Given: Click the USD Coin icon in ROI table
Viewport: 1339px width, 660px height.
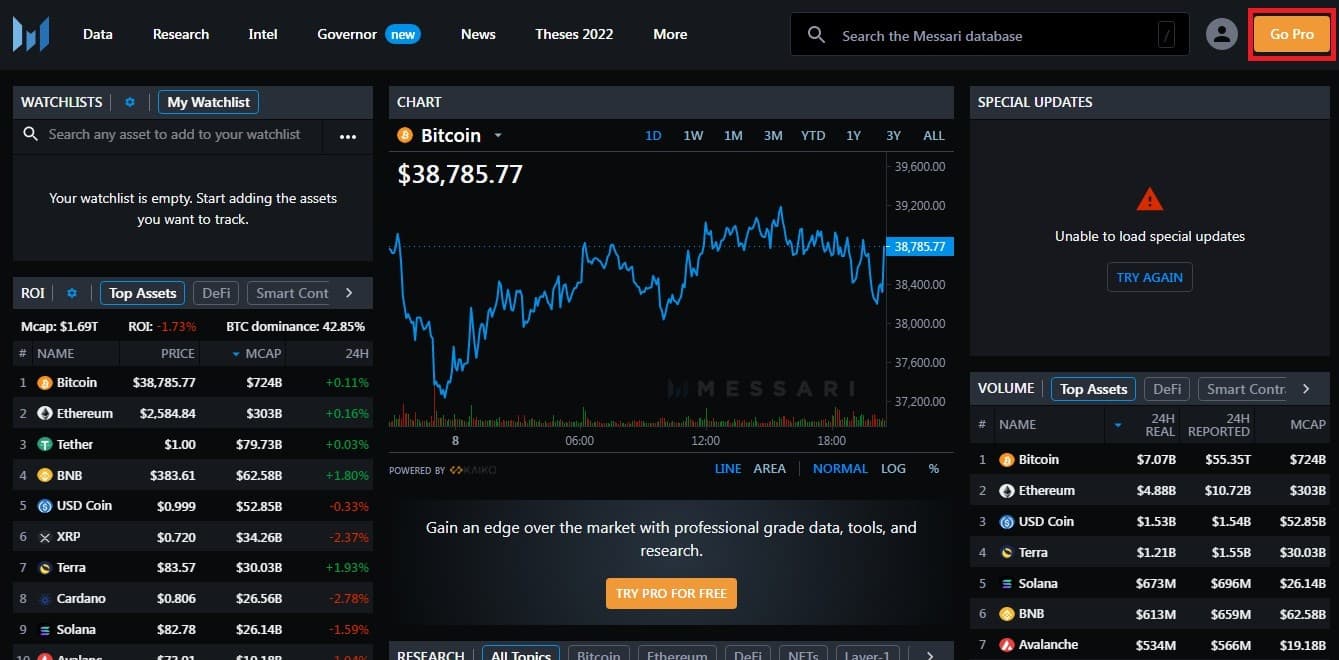Looking at the screenshot, I should [44, 506].
